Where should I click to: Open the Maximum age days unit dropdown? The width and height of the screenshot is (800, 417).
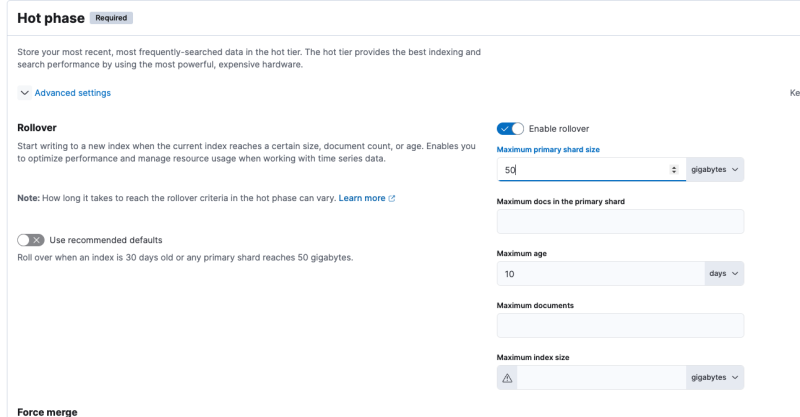click(x=723, y=274)
